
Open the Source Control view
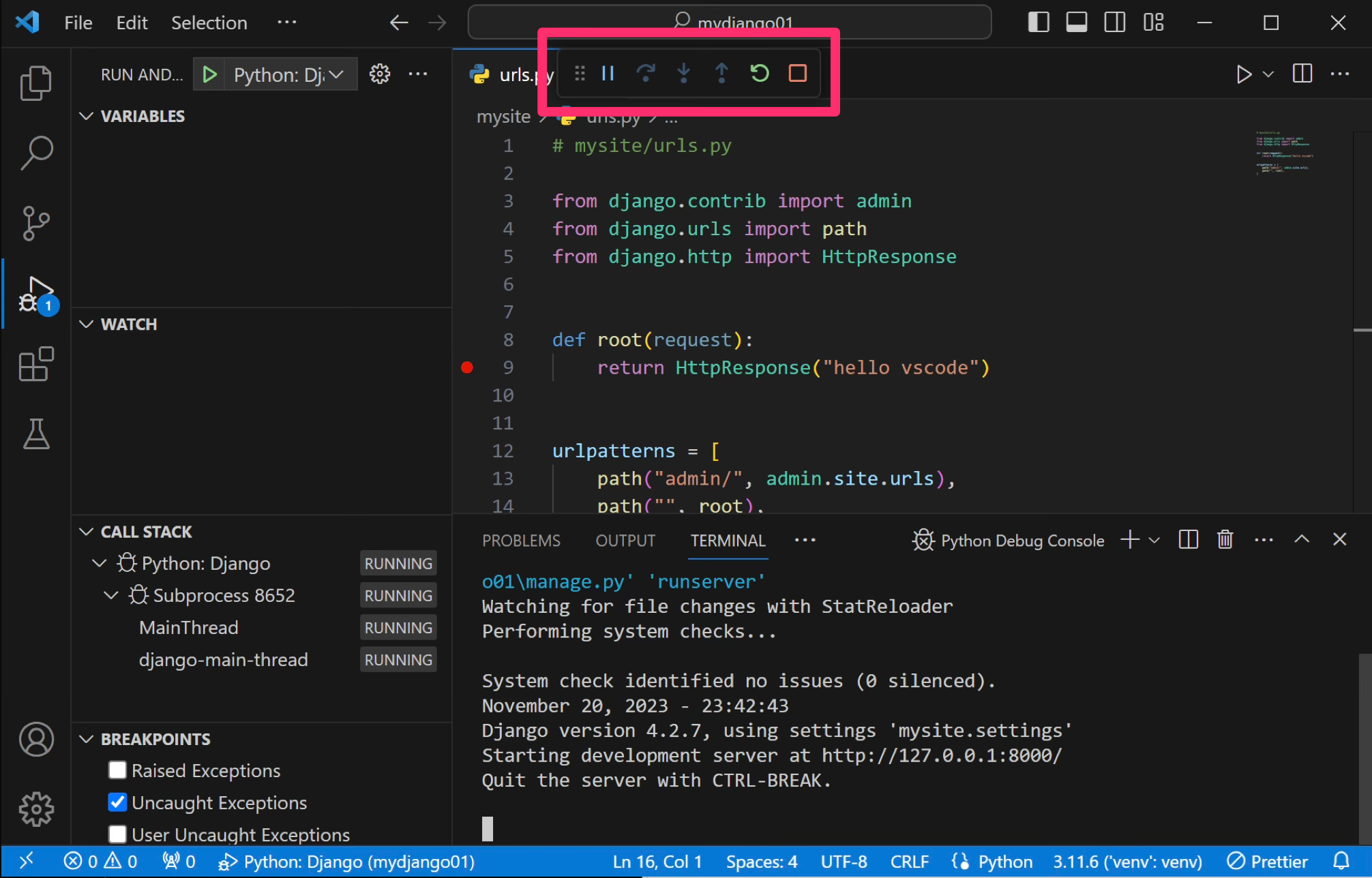click(35, 223)
